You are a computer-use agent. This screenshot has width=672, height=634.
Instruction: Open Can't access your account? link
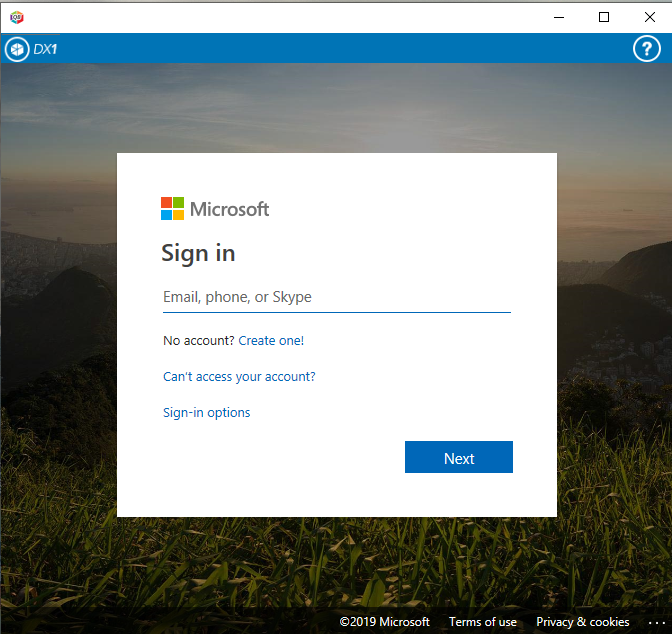pos(239,376)
